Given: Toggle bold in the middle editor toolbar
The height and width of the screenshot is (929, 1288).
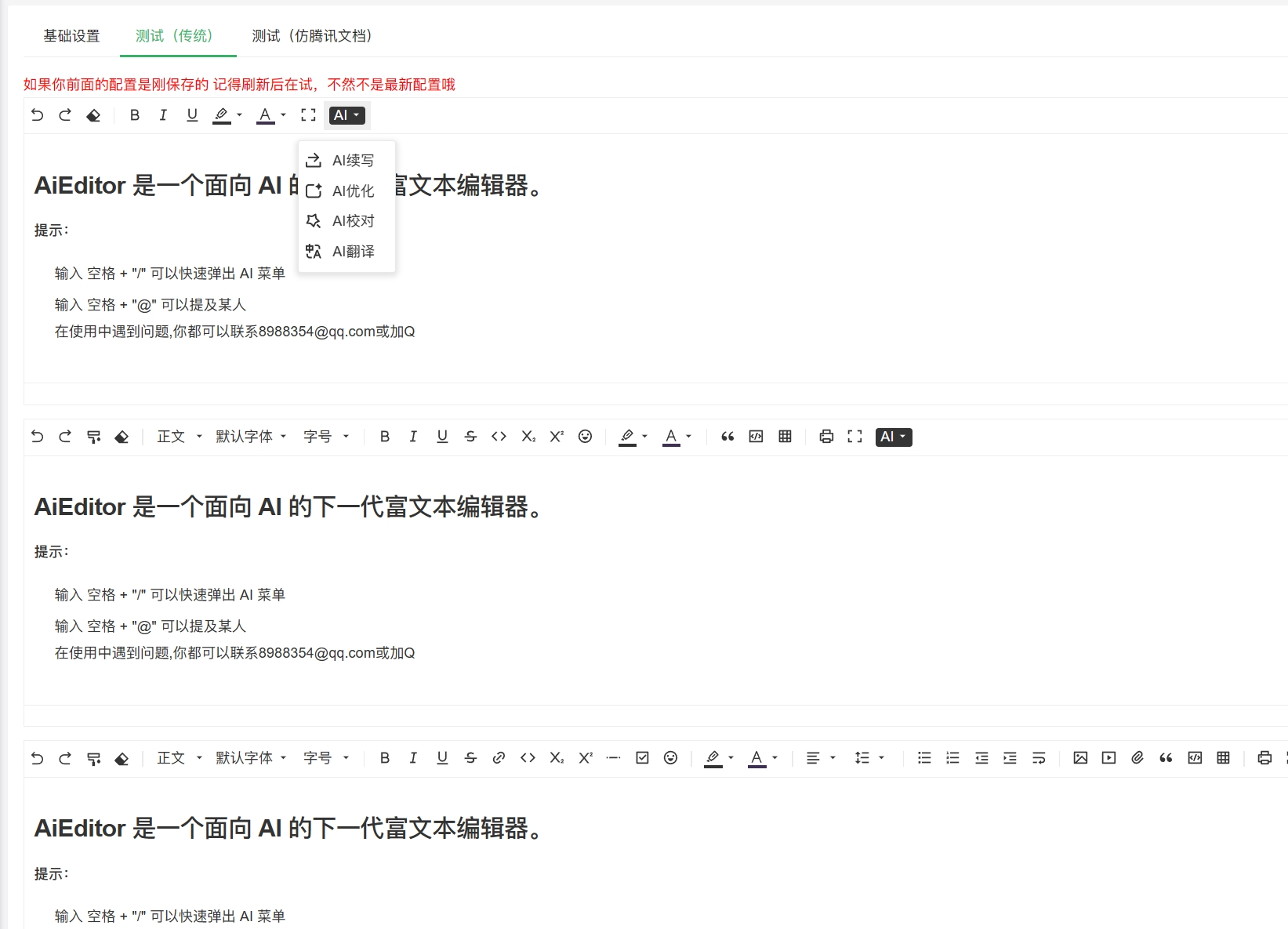Looking at the screenshot, I should pos(385,437).
